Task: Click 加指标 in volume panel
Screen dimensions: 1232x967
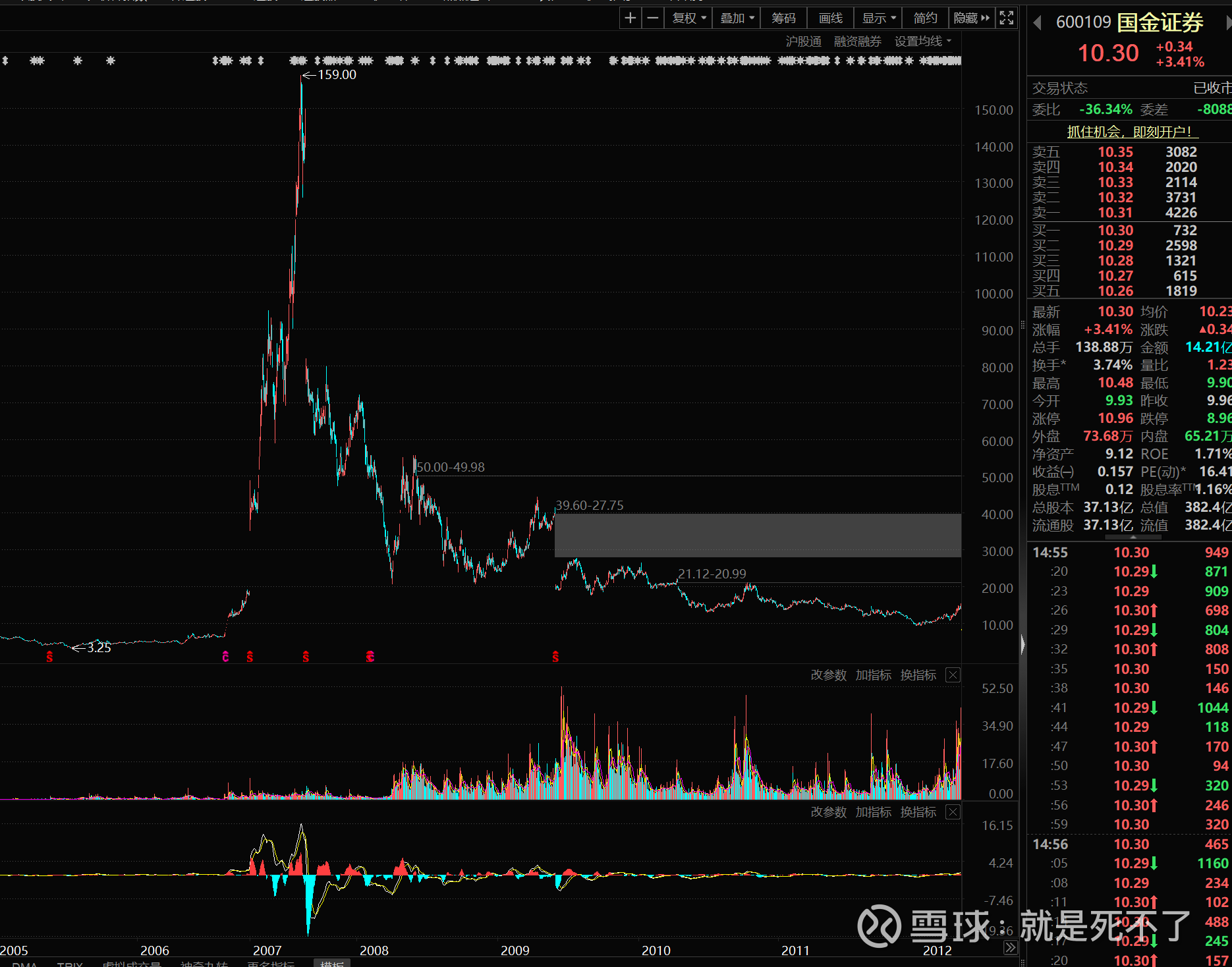Action: (x=874, y=675)
